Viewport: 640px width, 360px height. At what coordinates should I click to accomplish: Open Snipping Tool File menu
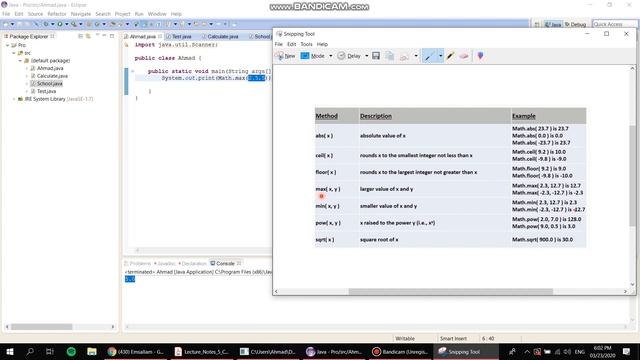[x=279, y=44]
